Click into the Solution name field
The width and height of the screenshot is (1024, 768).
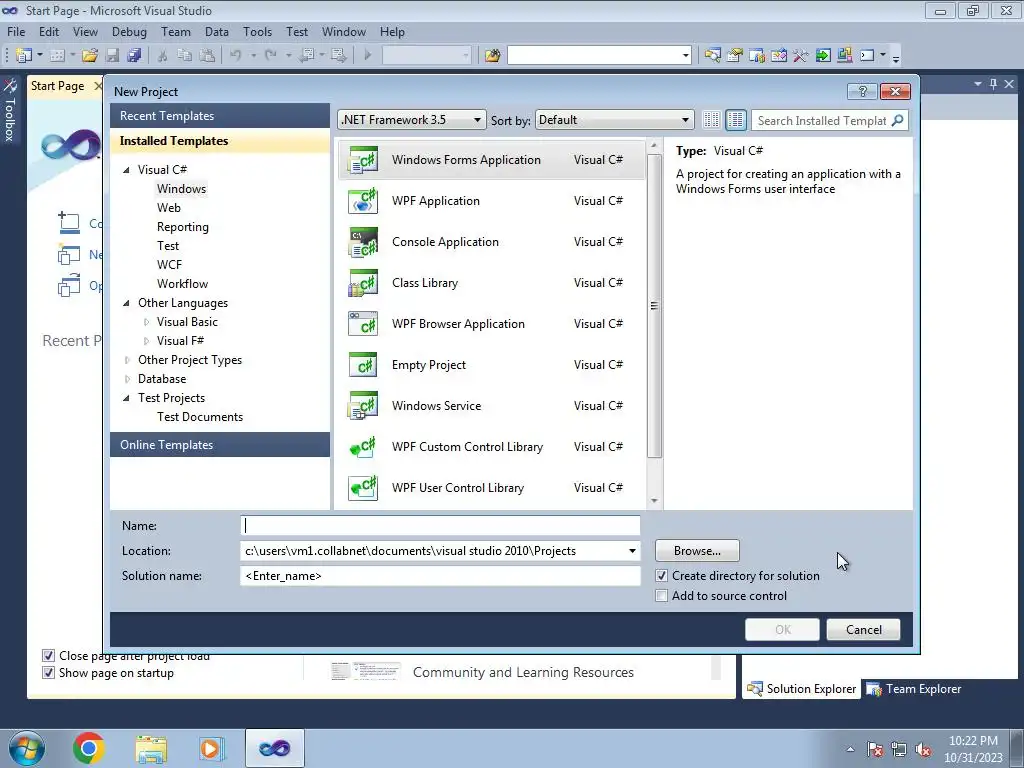pyautogui.click(x=440, y=576)
